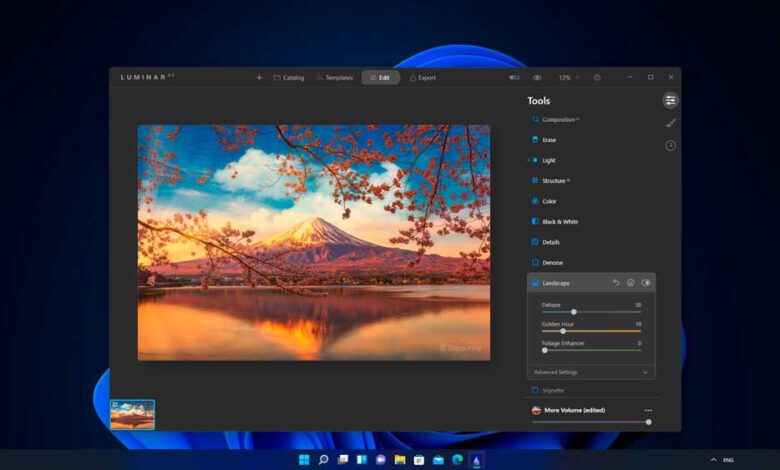Open the help question mark icon
Image resolution: width=780 pixels, height=470 pixels.
pos(597,77)
